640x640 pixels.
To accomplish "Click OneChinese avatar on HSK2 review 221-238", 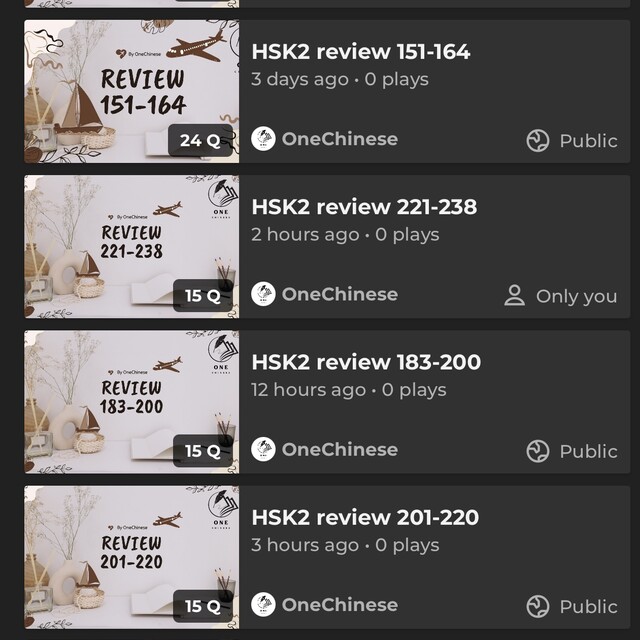I will 263,294.
